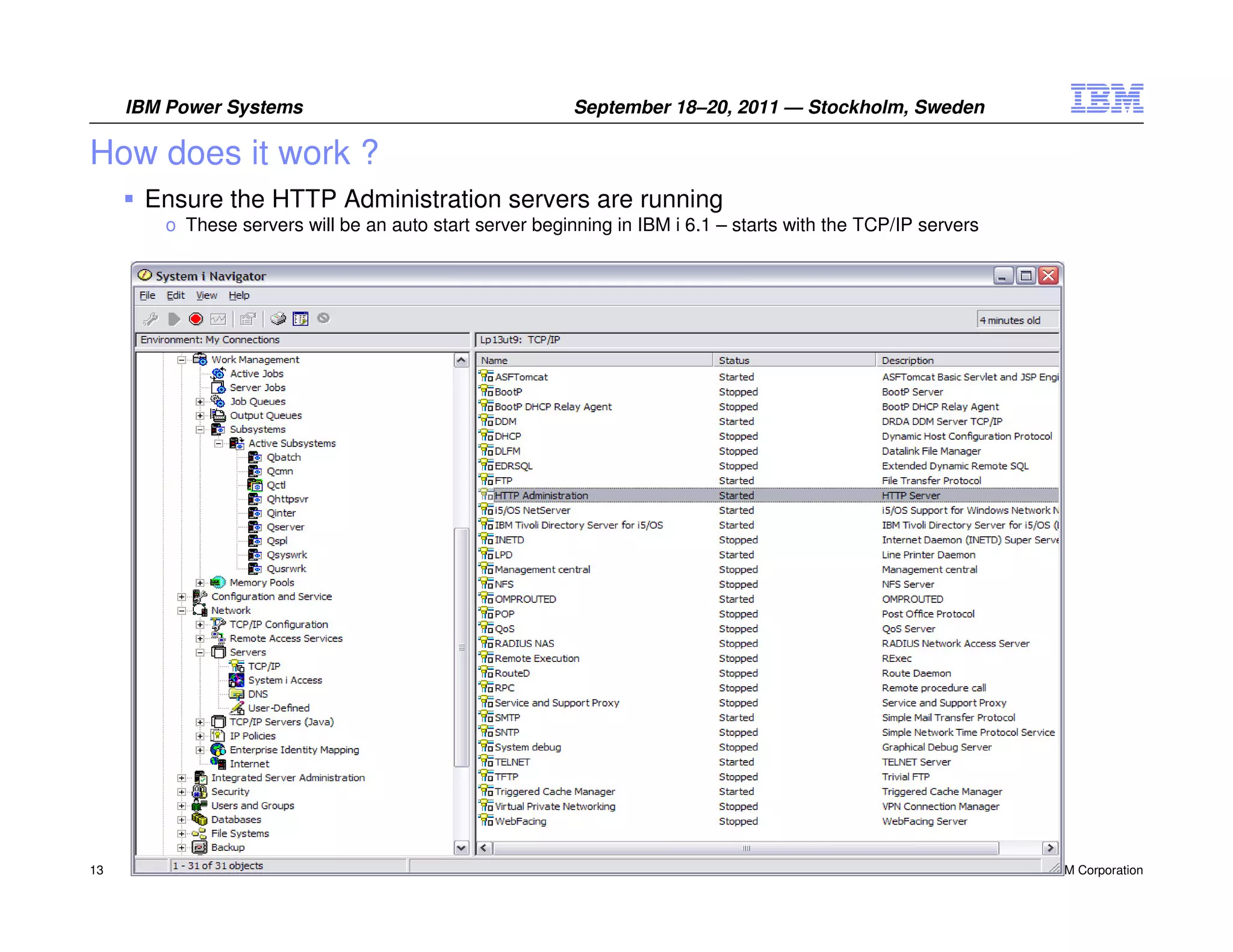This screenshot has height=952, width=1233.
Task: Expand the Remote Access Services node
Action: (200, 638)
